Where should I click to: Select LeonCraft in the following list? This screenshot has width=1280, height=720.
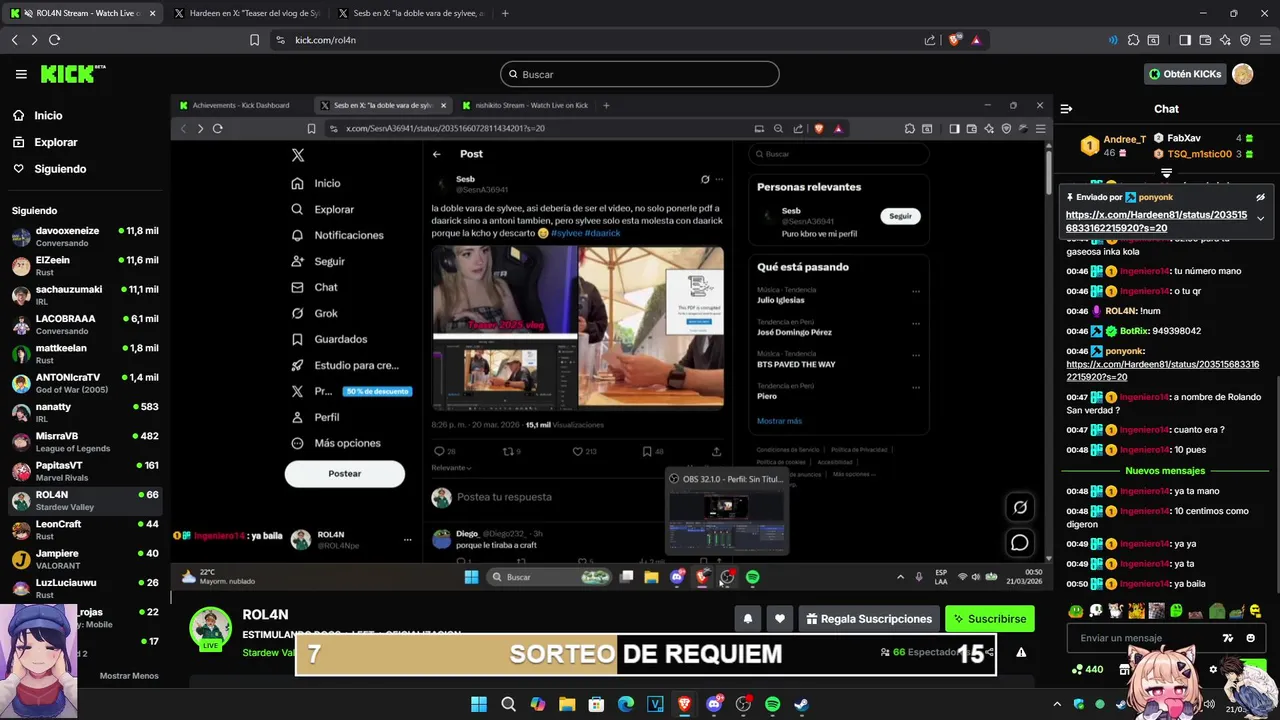[85, 529]
